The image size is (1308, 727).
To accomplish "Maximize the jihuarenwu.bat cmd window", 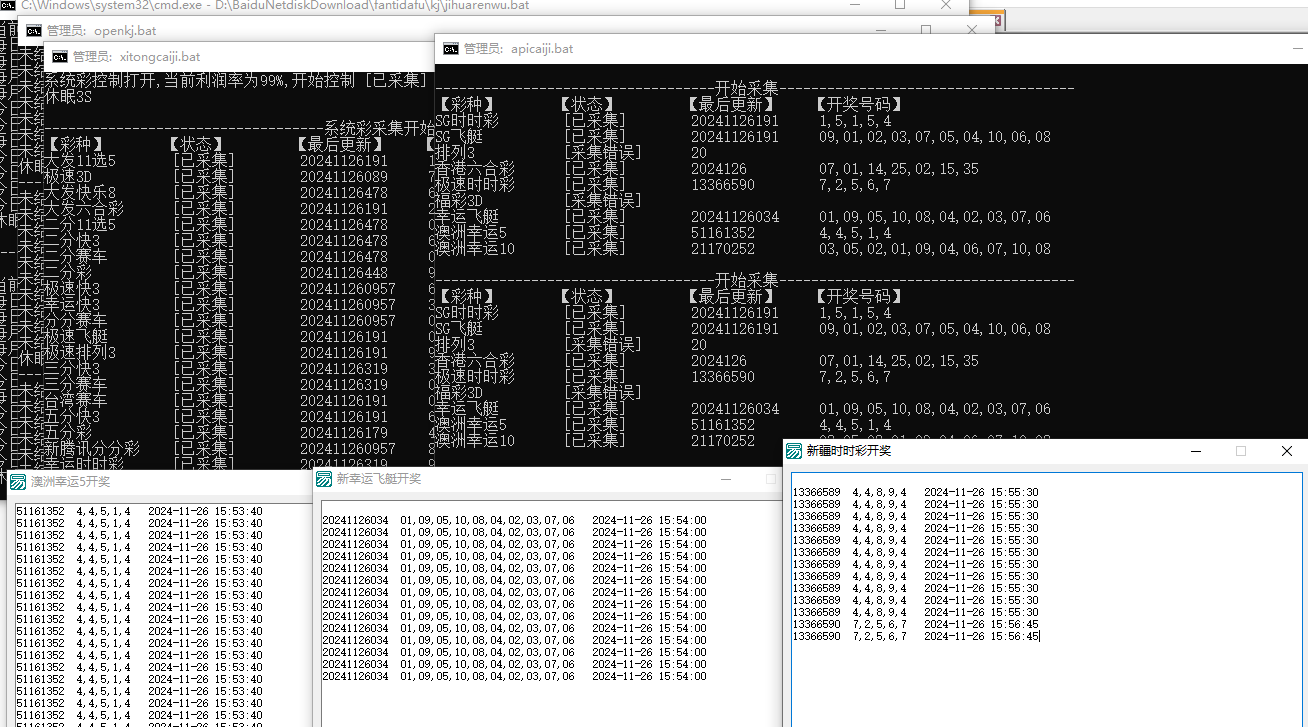I will tap(900, 5).
